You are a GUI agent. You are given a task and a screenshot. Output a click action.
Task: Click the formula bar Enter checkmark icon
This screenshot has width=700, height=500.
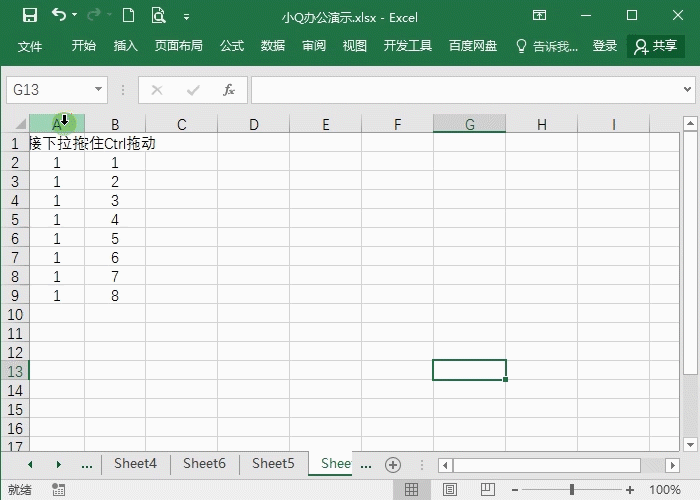[x=193, y=90]
